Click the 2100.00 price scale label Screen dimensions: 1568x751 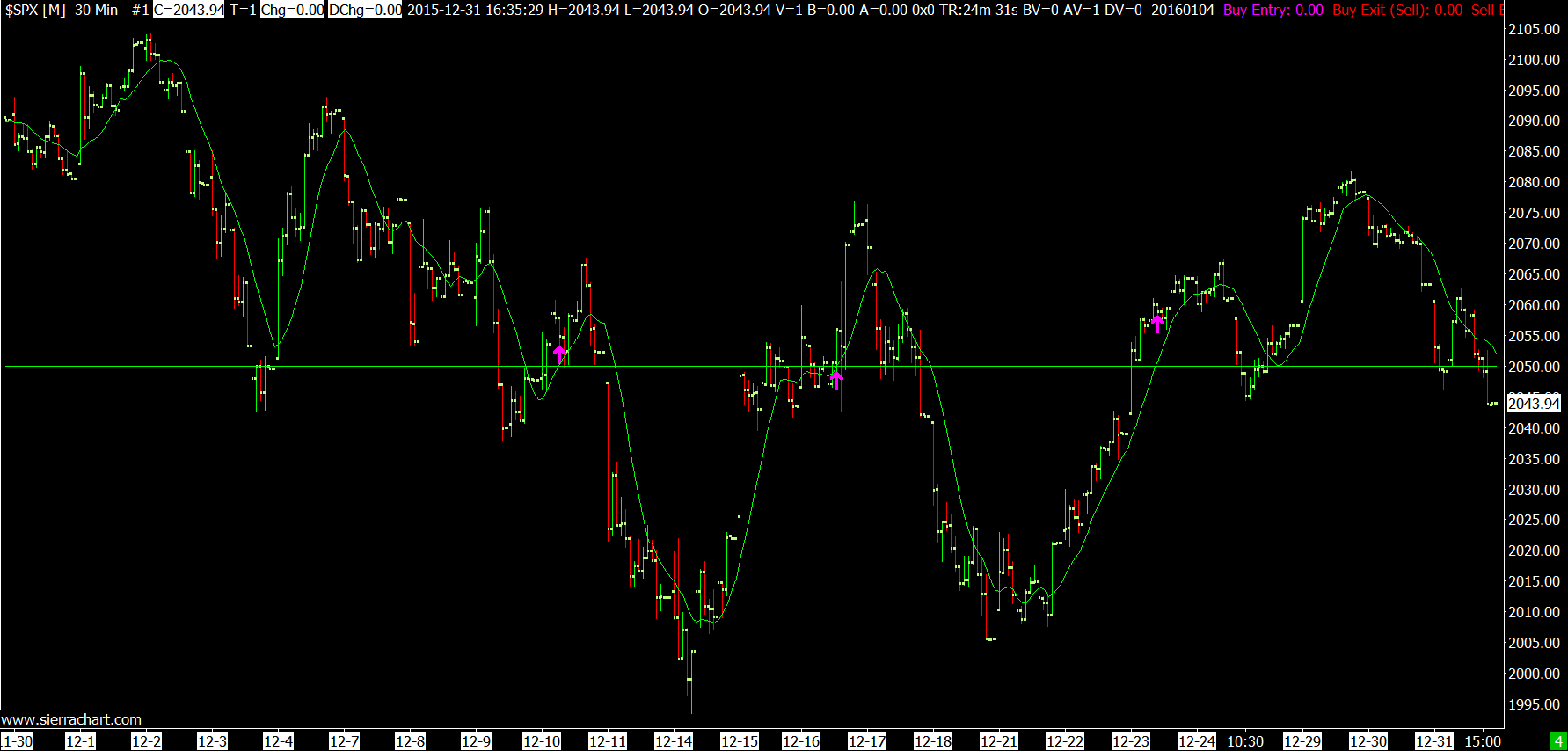point(1534,60)
